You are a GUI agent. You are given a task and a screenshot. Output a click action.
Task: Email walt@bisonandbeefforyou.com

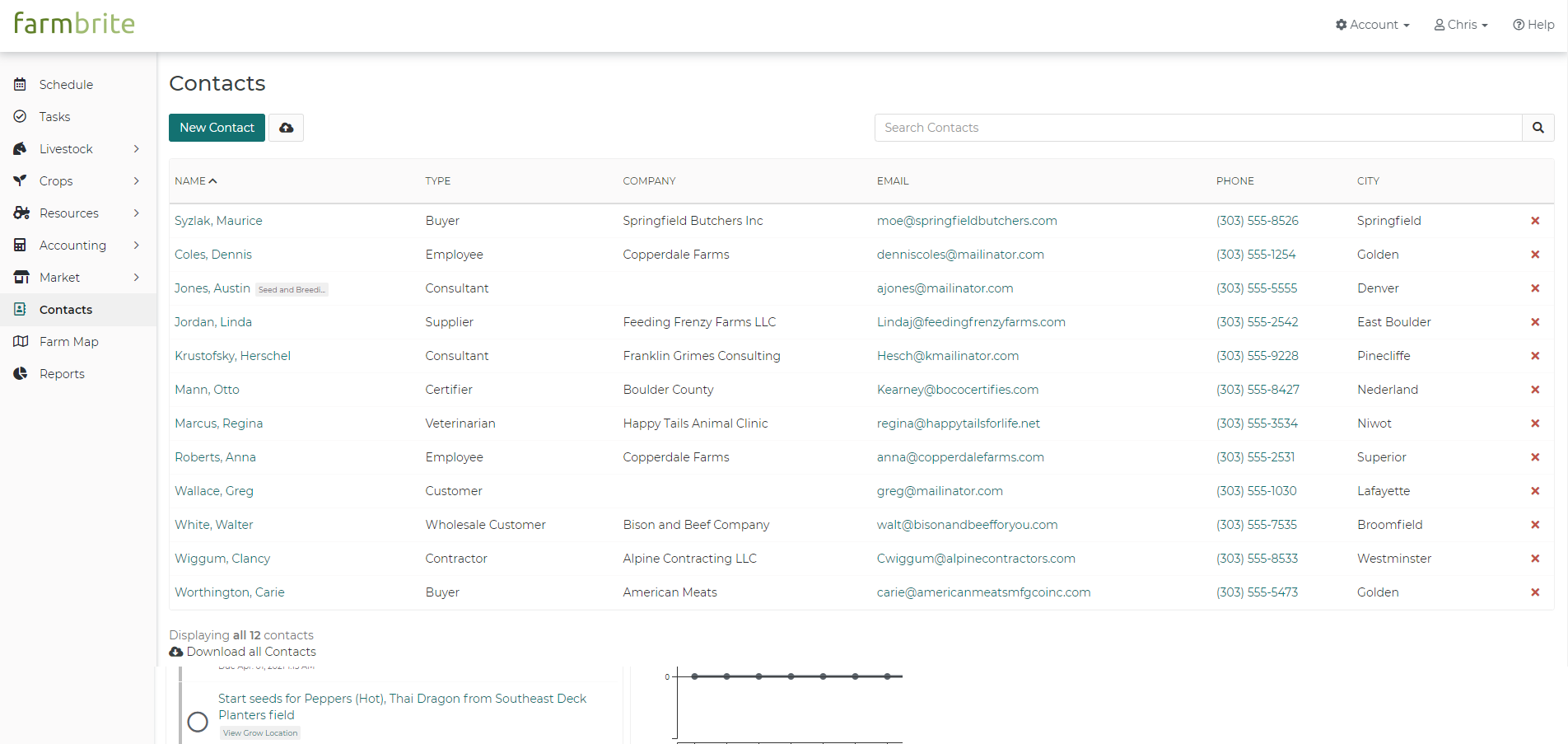tap(968, 525)
